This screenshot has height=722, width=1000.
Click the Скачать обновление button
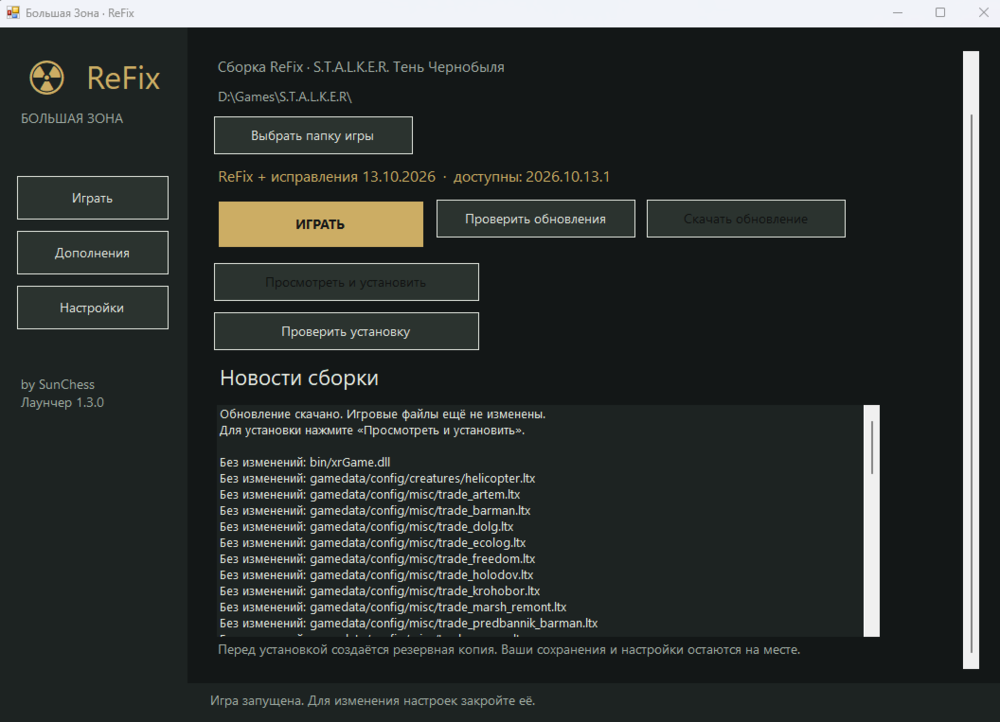click(746, 219)
